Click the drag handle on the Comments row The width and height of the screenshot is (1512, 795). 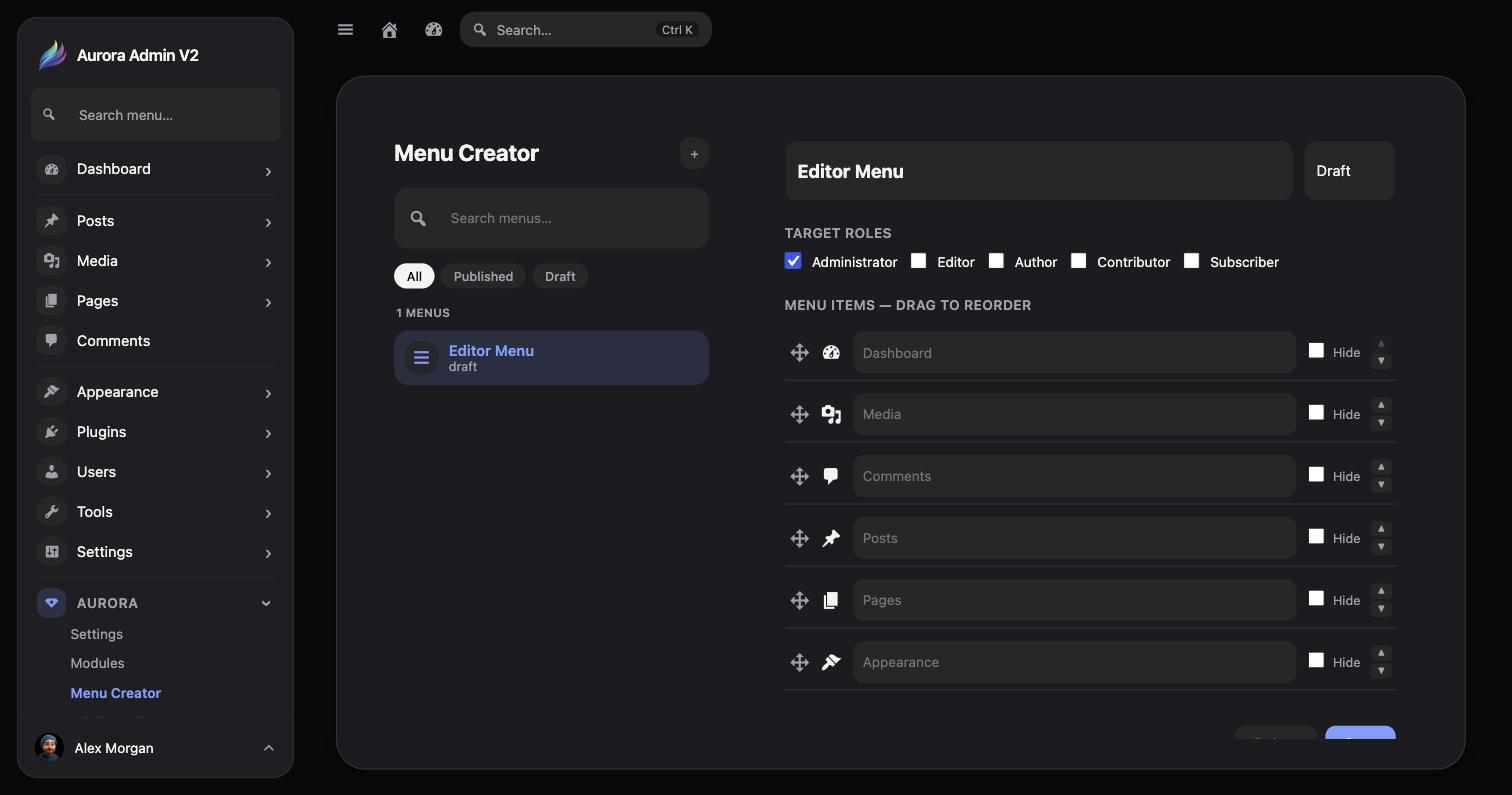coord(799,476)
